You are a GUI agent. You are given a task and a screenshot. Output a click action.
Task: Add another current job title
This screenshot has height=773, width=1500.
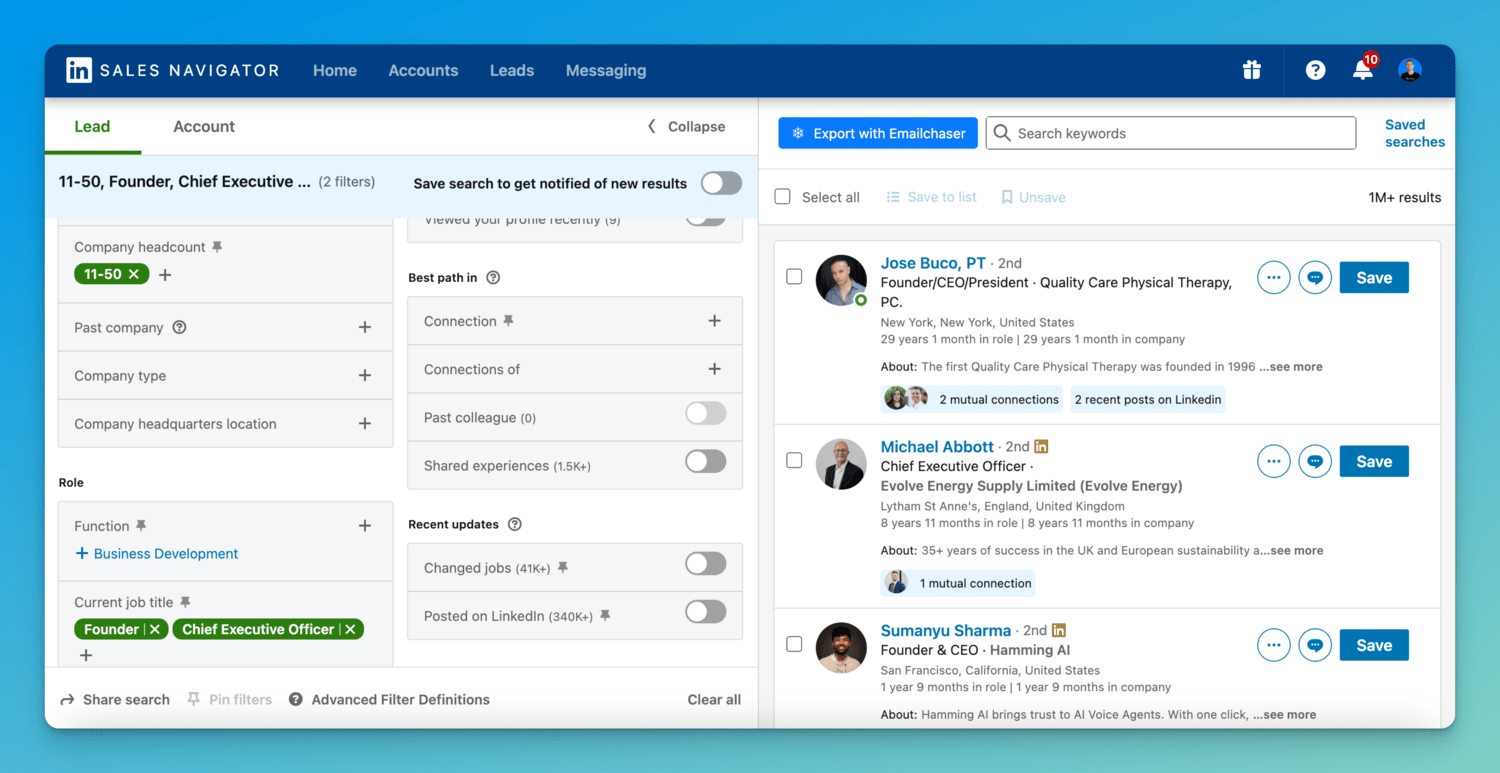point(86,655)
